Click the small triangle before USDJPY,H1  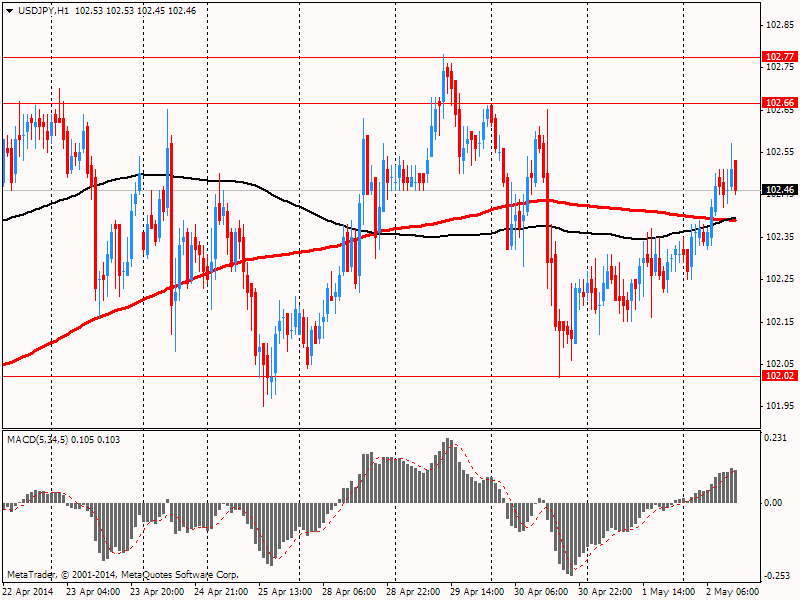(9, 9)
